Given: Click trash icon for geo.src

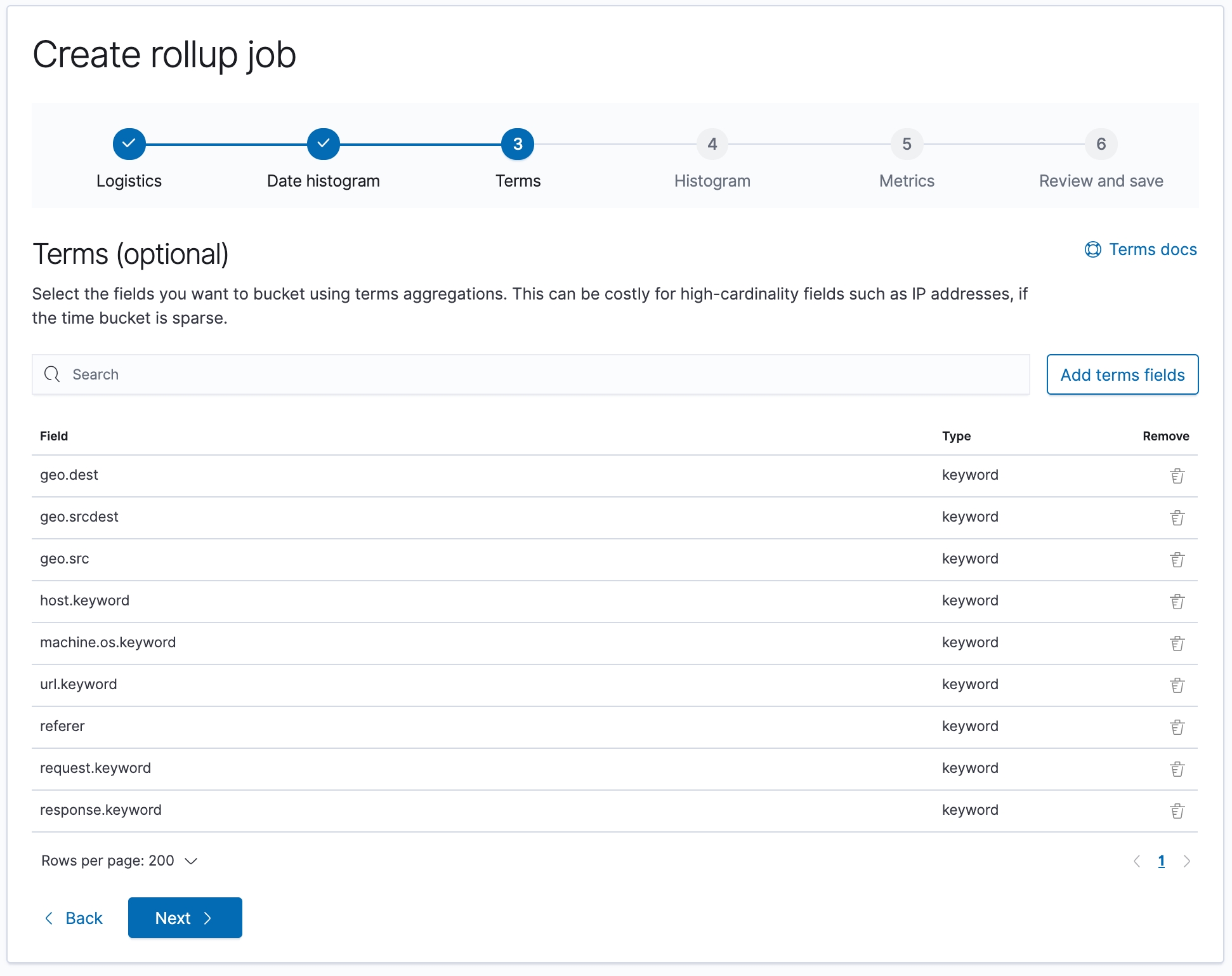Looking at the screenshot, I should [1177, 560].
